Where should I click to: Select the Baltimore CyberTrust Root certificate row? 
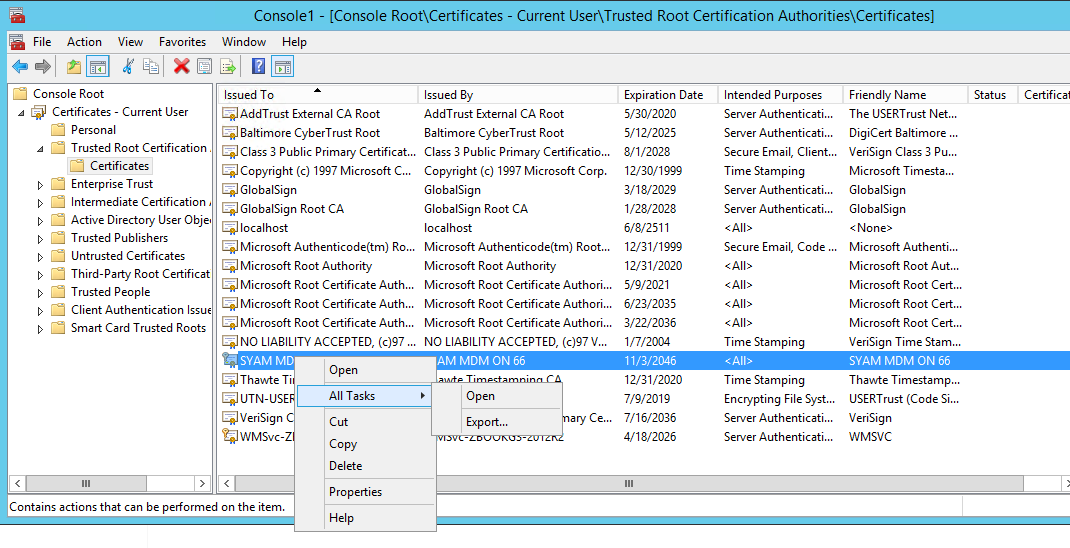click(309, 133)
